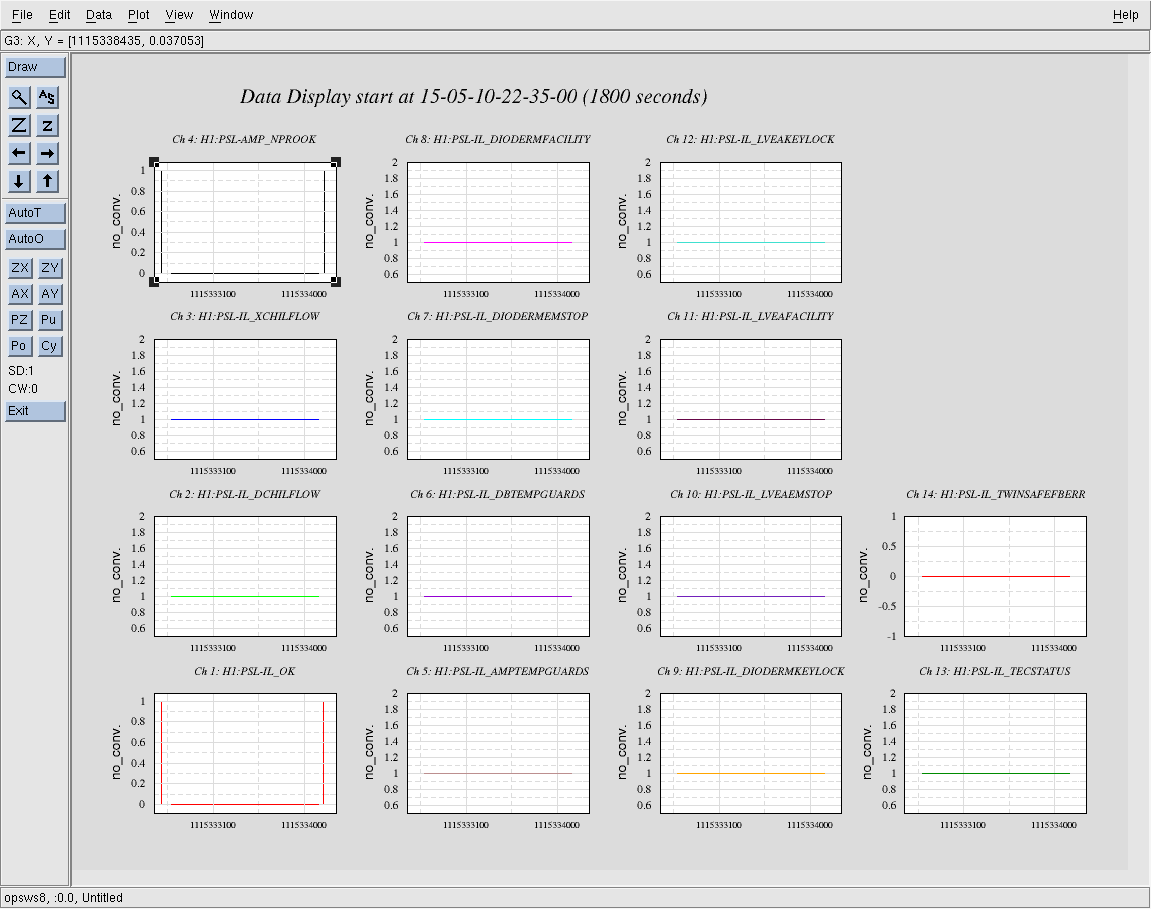Select the Ch 7 H1:PSL-IL_DIODERMEMSTOP graph
1151x909 pixels.
click(x=498, y=399)
